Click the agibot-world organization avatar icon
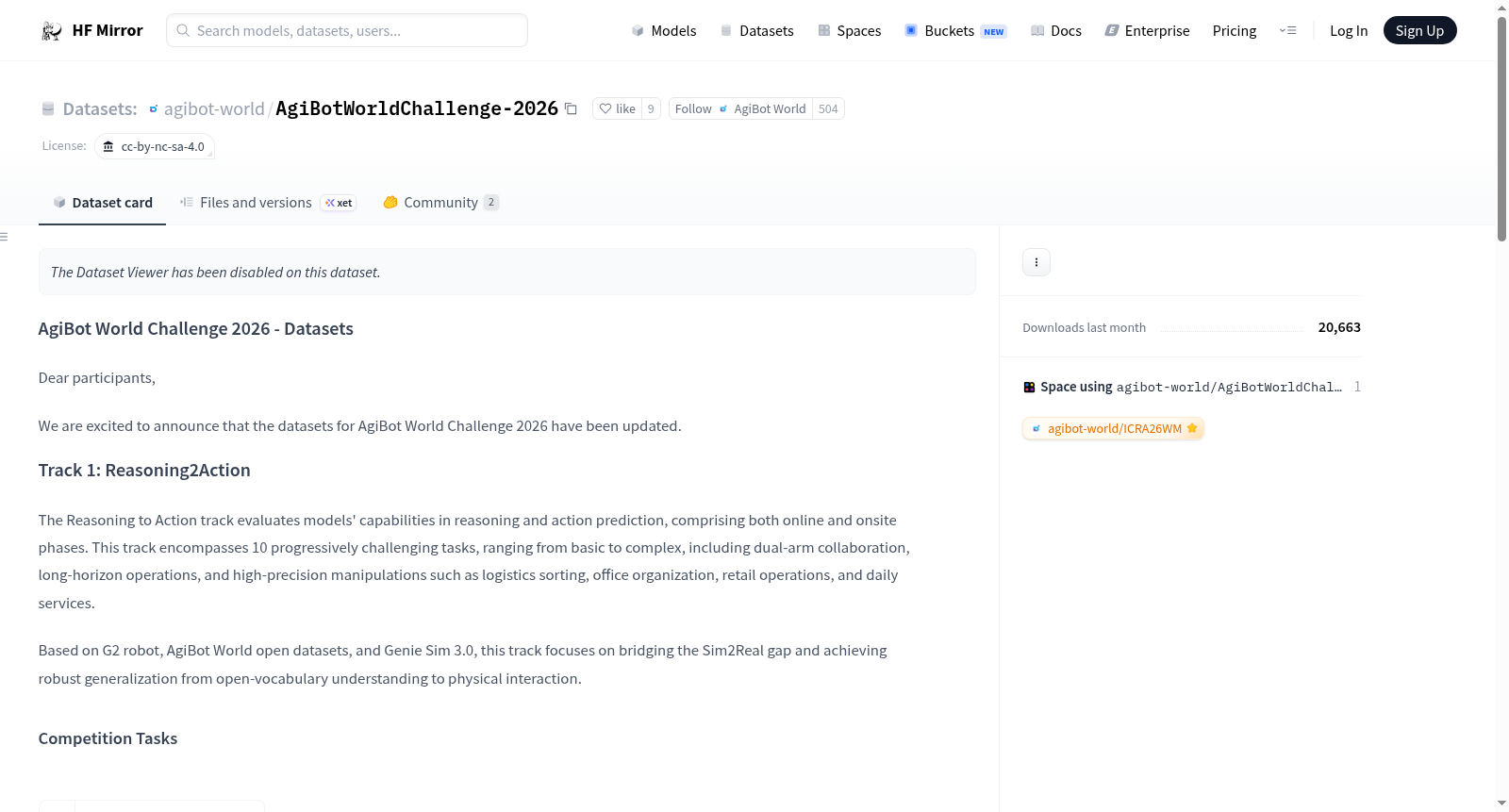The width and height of the screenshot is (1509, 812). (x=154, y=109)
